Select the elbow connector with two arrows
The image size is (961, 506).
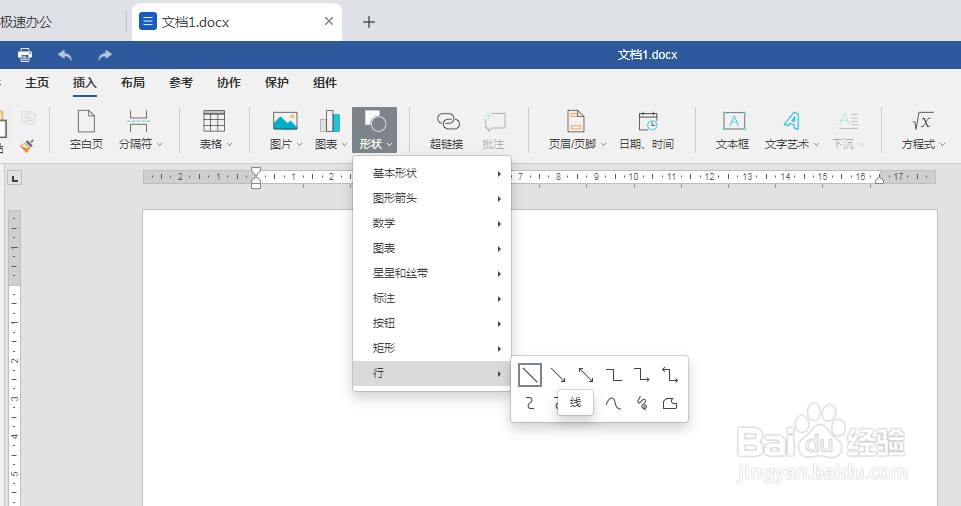[670, 375]
